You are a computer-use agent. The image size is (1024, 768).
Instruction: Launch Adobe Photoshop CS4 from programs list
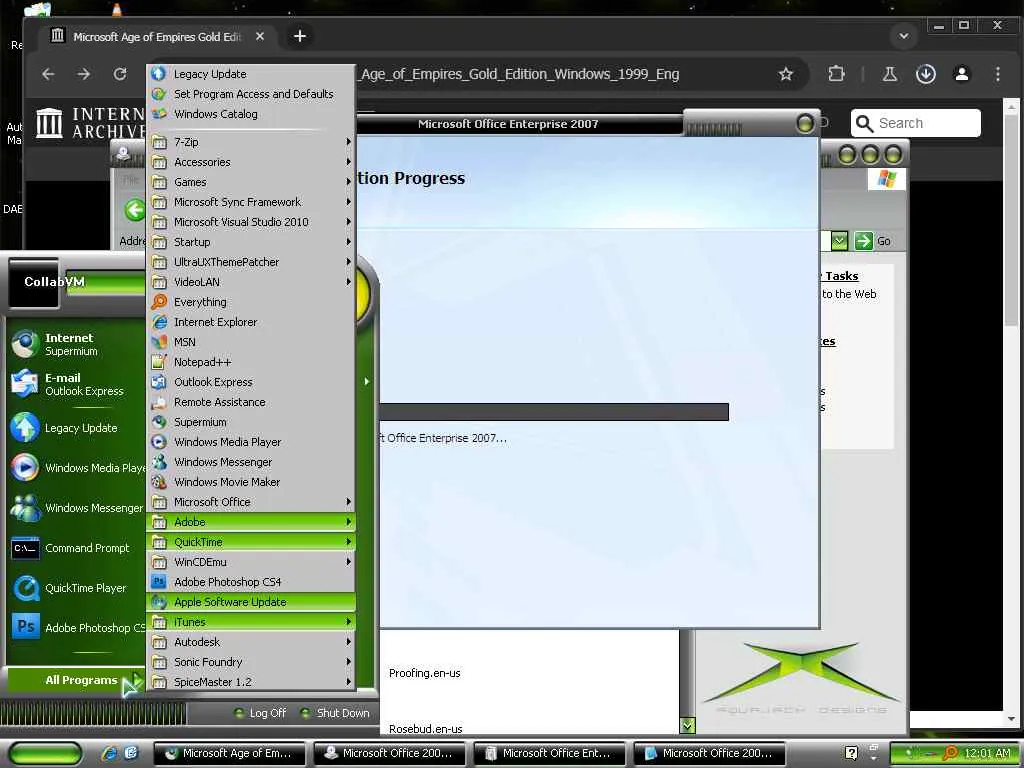pos(251,582)
